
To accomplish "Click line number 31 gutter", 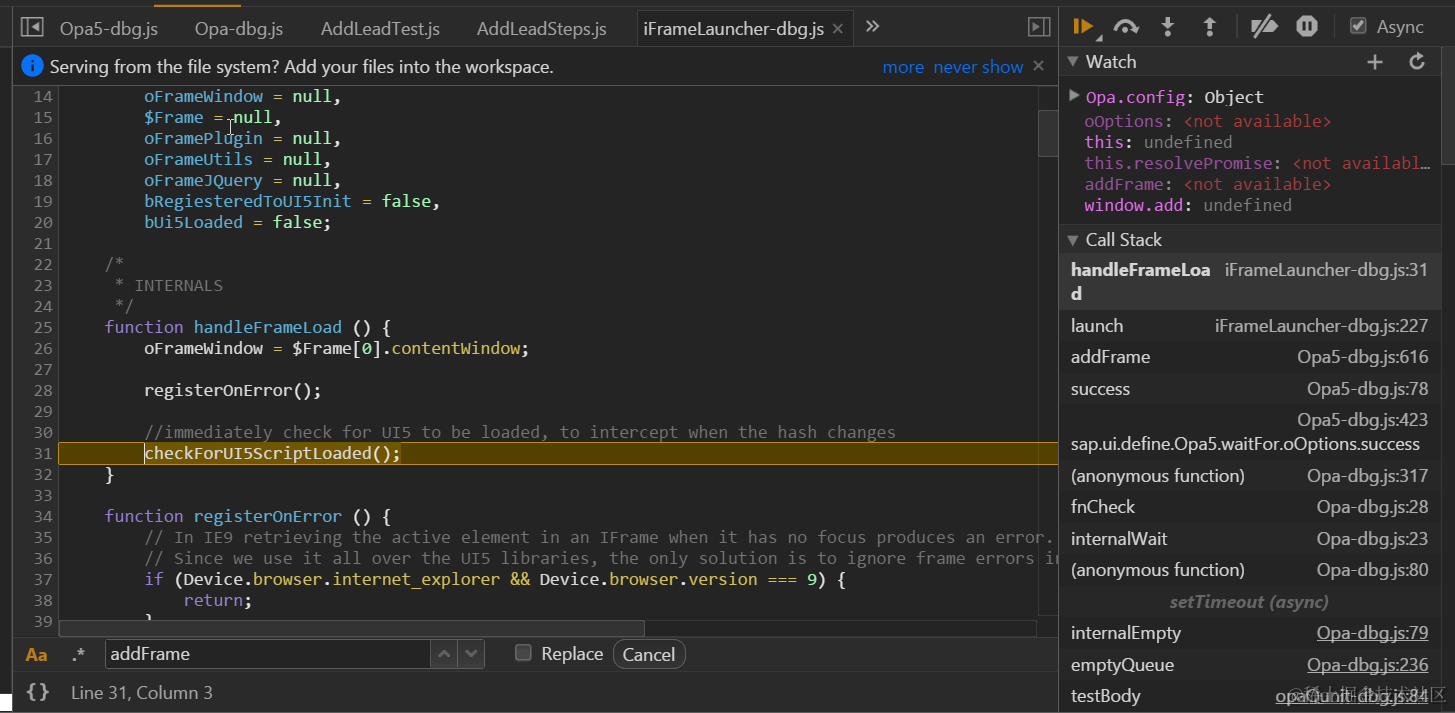I will click(42, 453).
